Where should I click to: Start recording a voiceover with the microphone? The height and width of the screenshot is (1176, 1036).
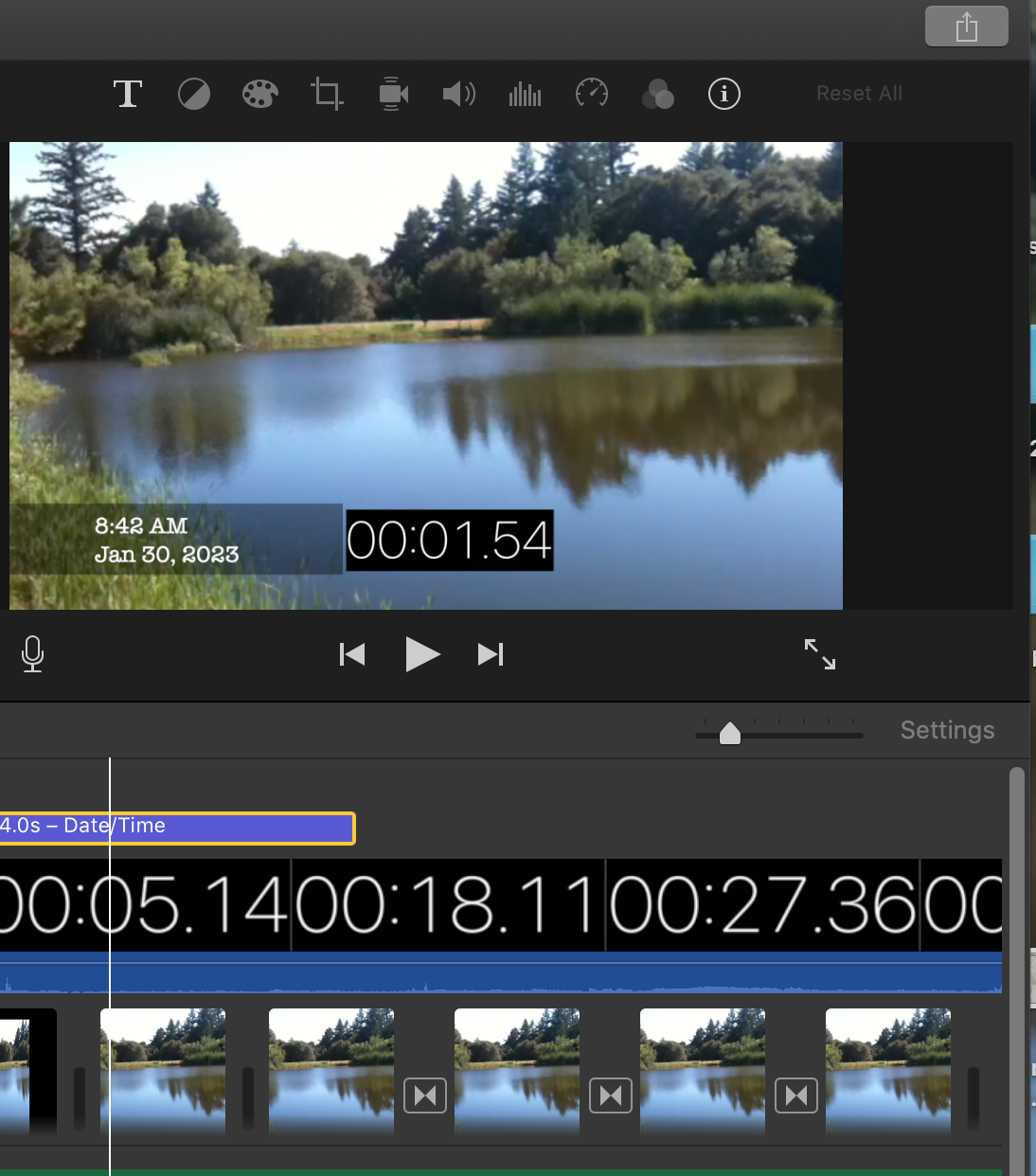[x=32, y=654]
